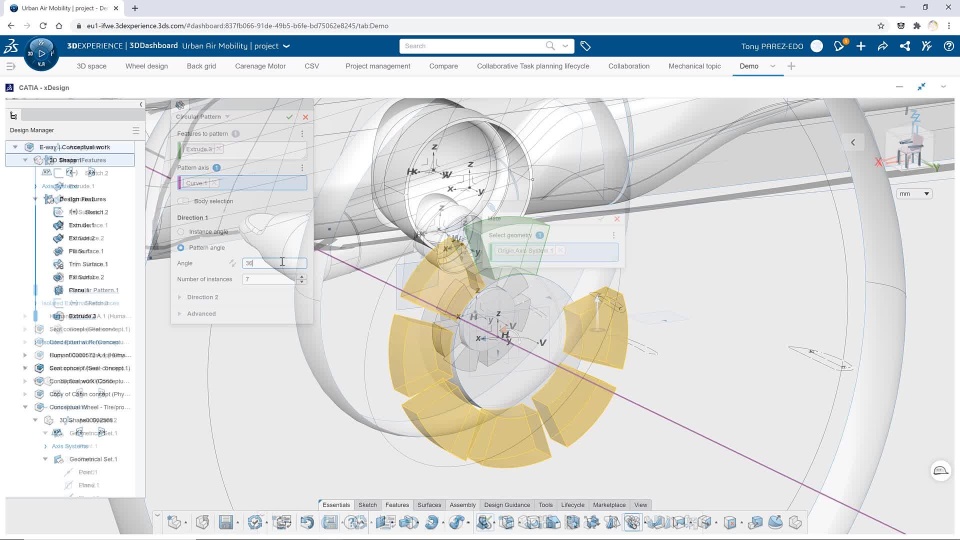
Task: Click the Search text box
Action: [x=471, y=46]
